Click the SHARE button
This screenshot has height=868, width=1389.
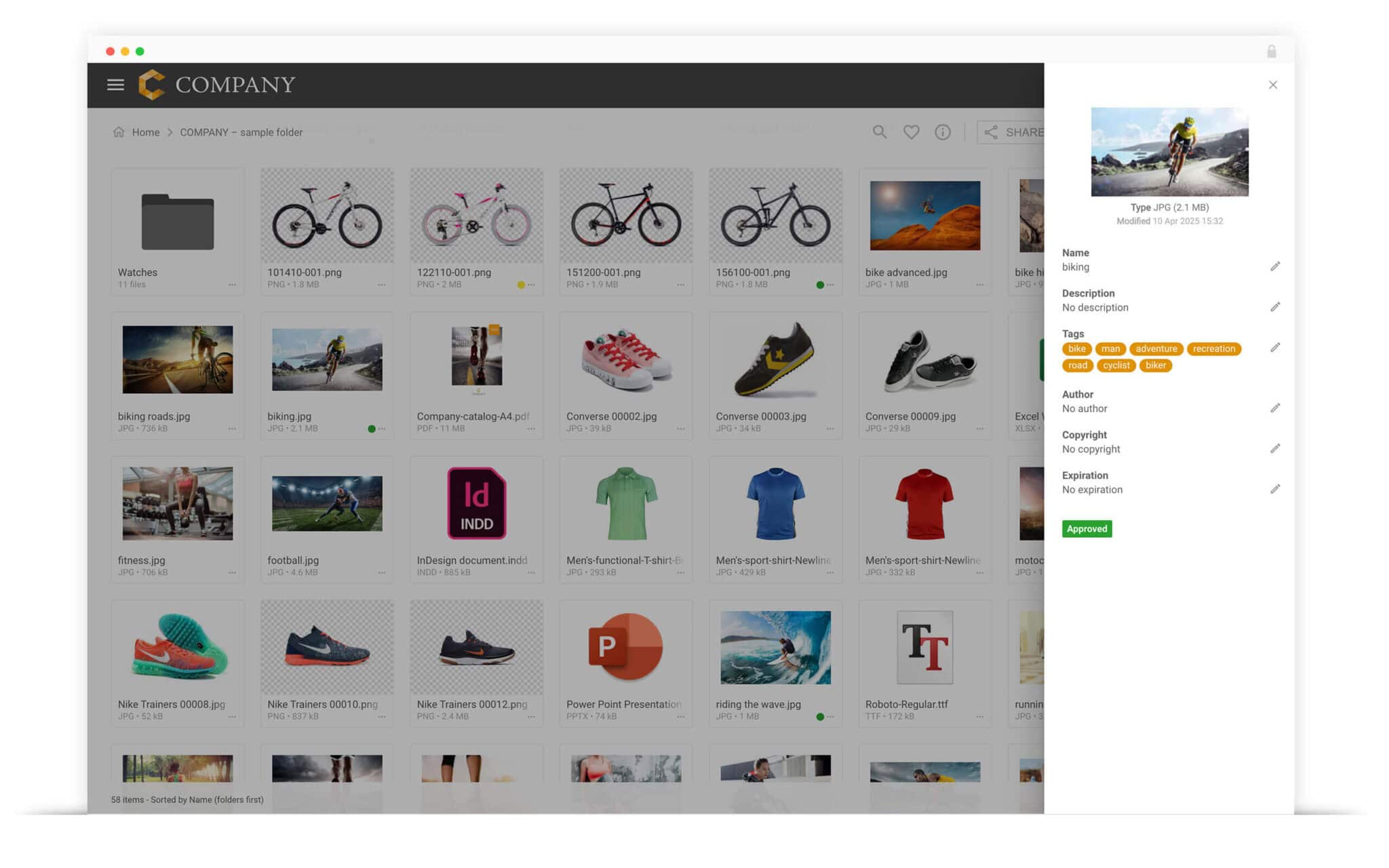click(x=1015, y=132)
